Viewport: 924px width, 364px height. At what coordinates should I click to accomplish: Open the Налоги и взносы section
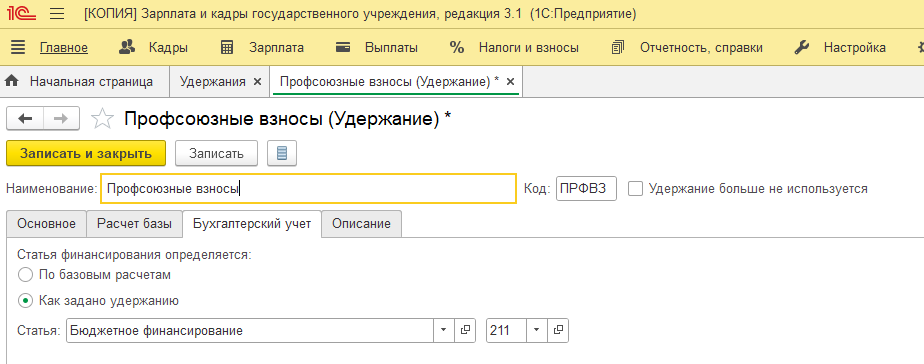click(x=529, y=48)
